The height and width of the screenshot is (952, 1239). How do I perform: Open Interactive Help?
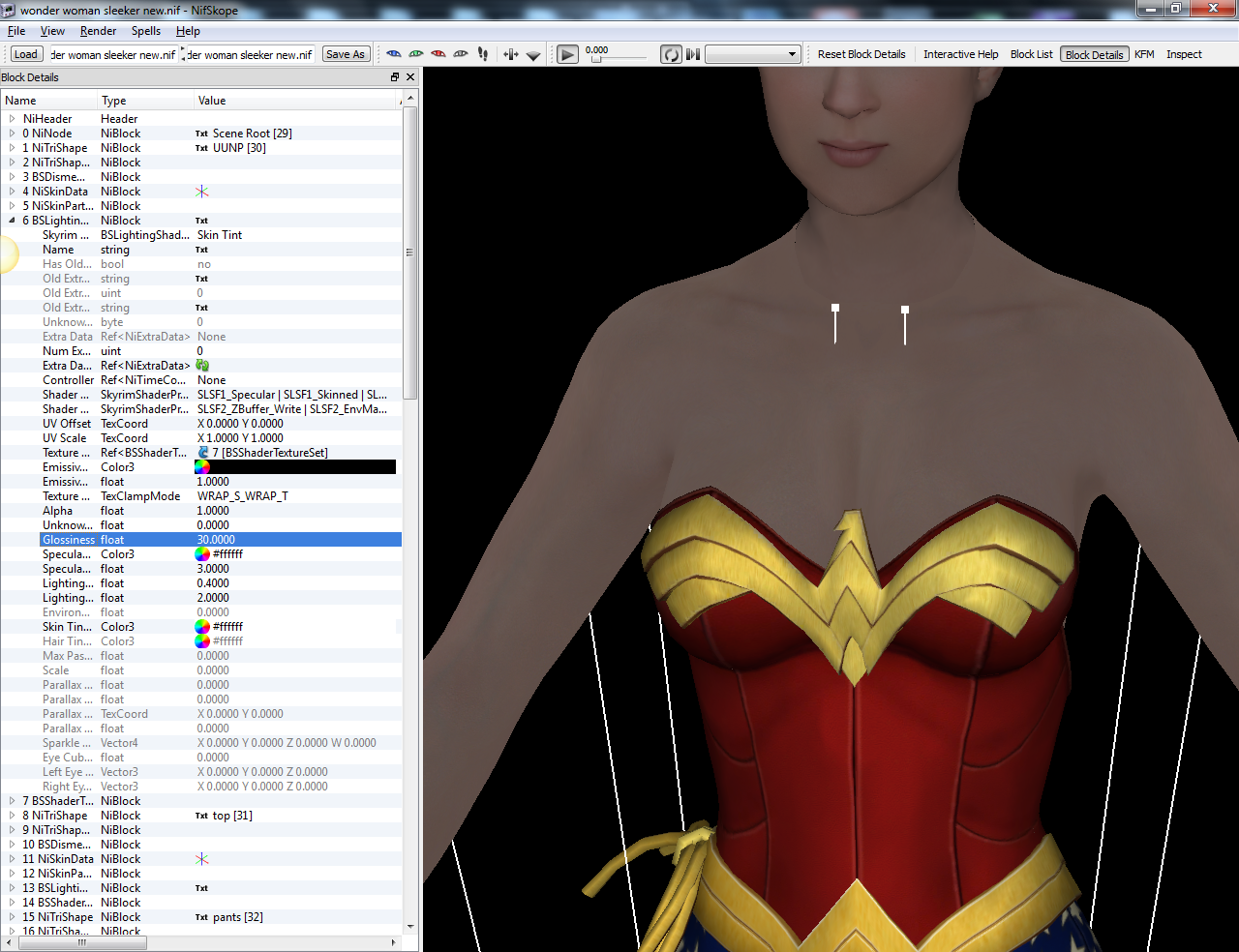tap(960, 54)
